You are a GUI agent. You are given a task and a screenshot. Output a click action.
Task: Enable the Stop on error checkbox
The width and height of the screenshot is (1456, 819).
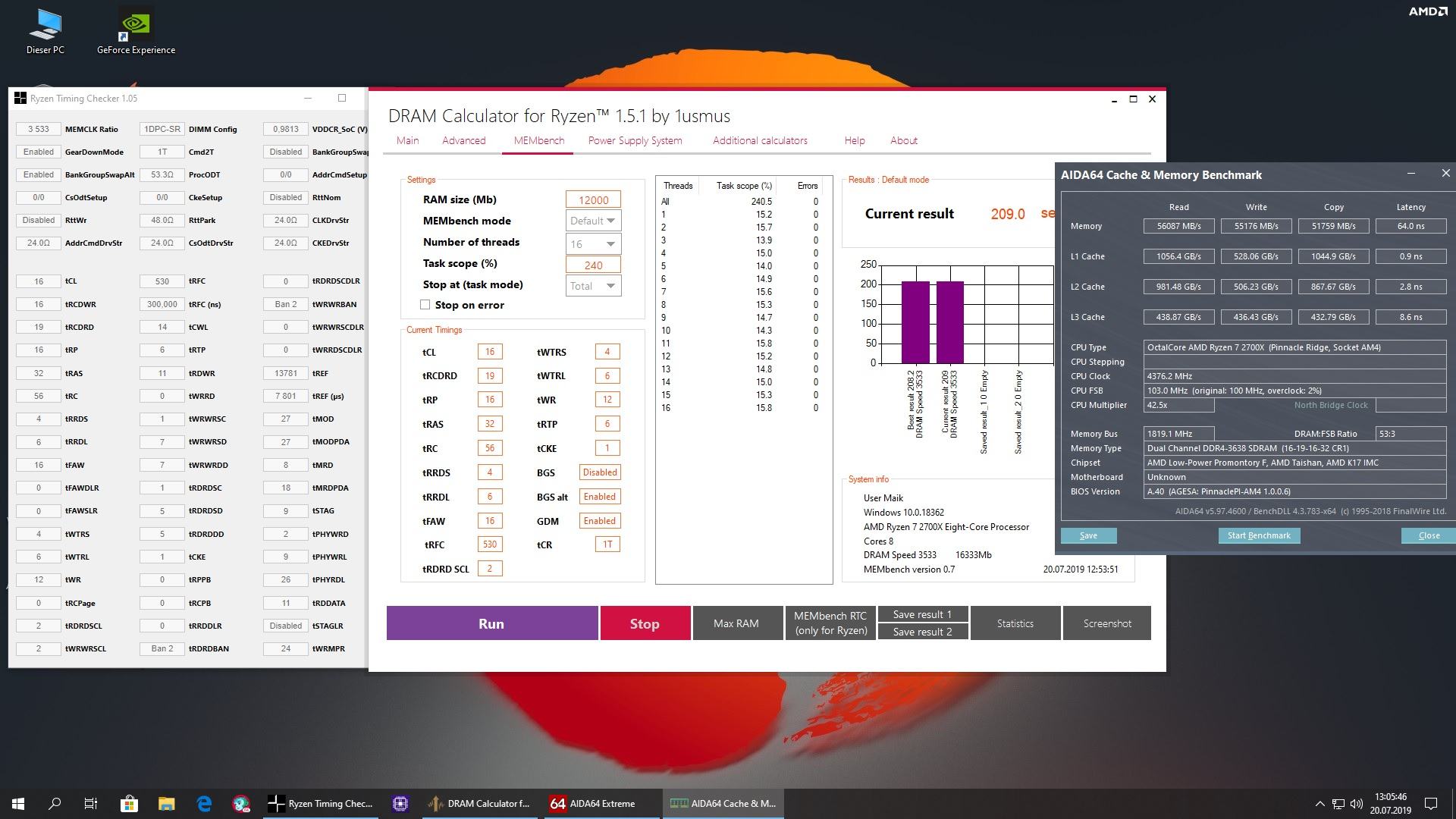[x=425, y=305]
